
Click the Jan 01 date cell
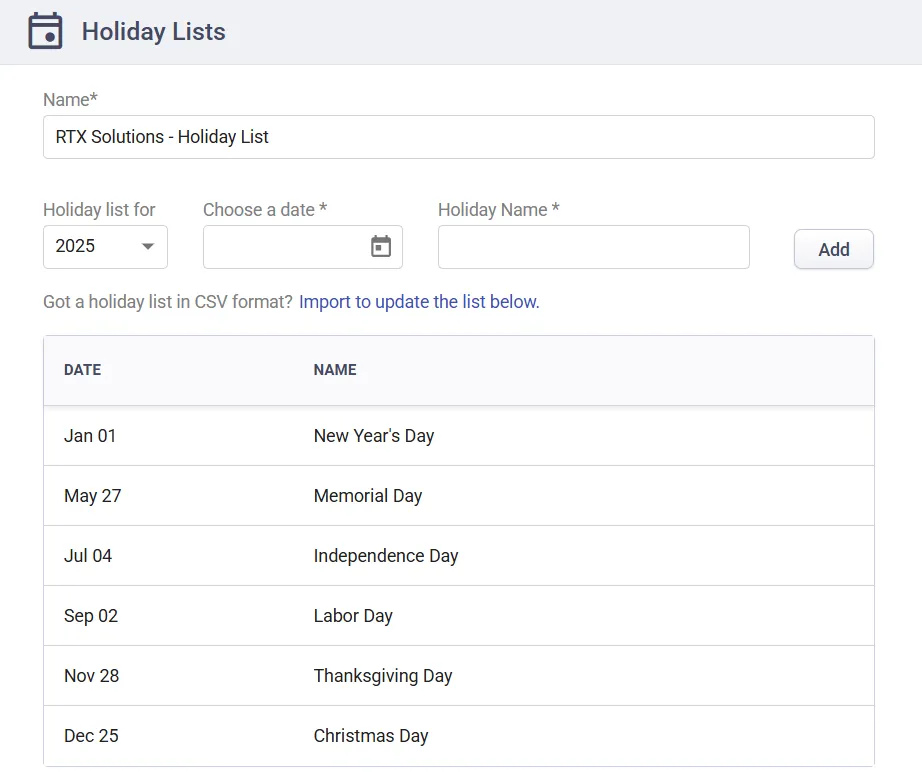coord(90,436)
